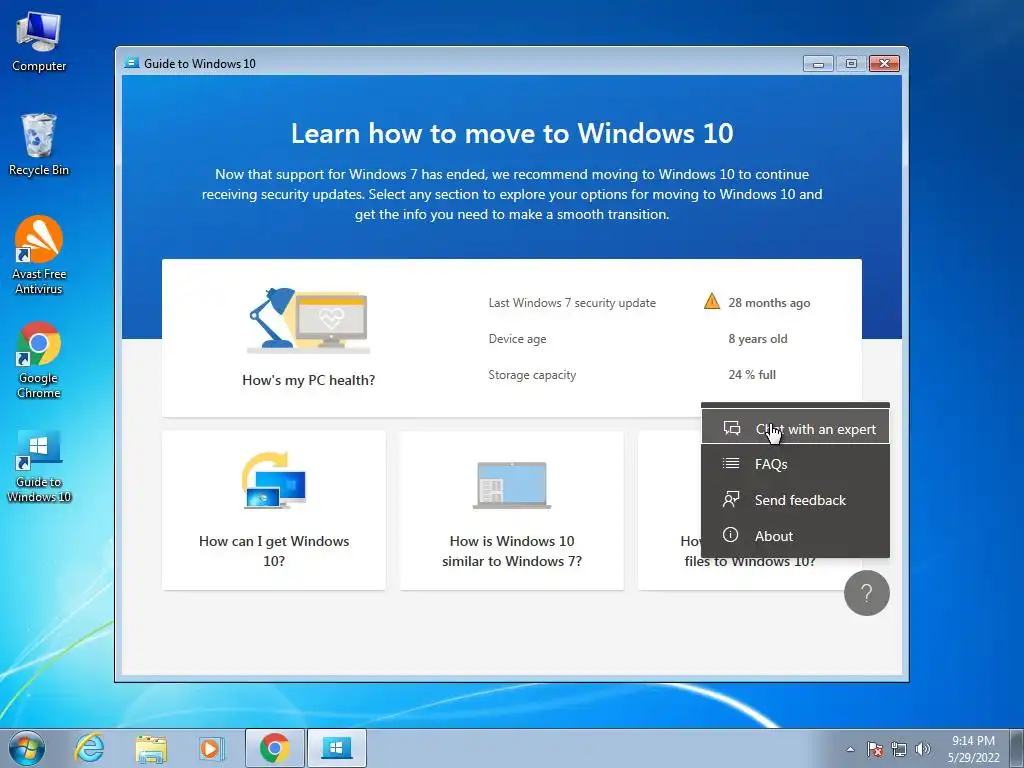The height and width of the screenshot is (768, 1024).
Task: Open Windows Media Player in taskbar
Action: pyautogui.click(x=212, y=748)
